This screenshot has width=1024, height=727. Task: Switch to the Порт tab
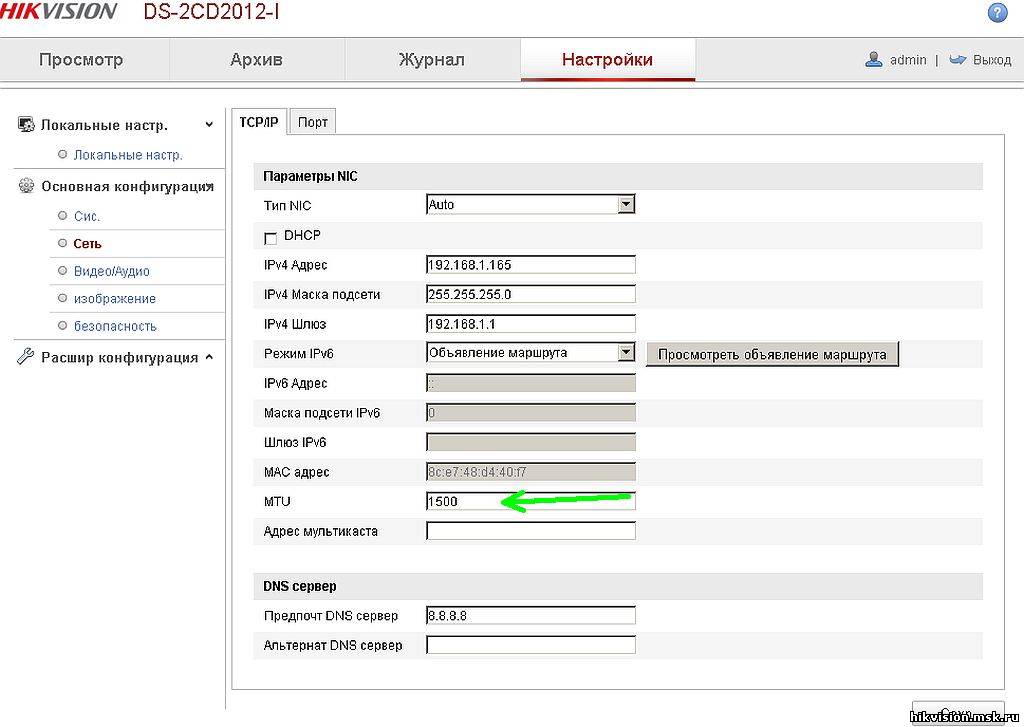pyautogui.click(x=312, y=122)
